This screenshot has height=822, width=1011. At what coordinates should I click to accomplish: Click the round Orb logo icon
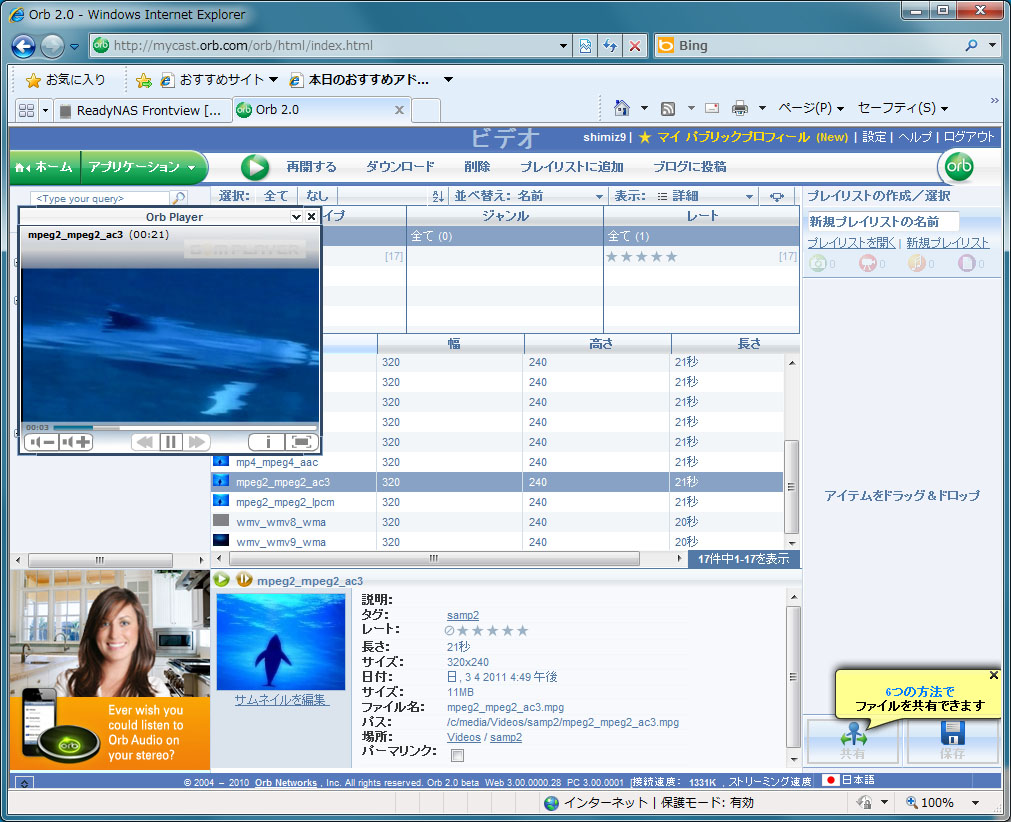point(959,167)
